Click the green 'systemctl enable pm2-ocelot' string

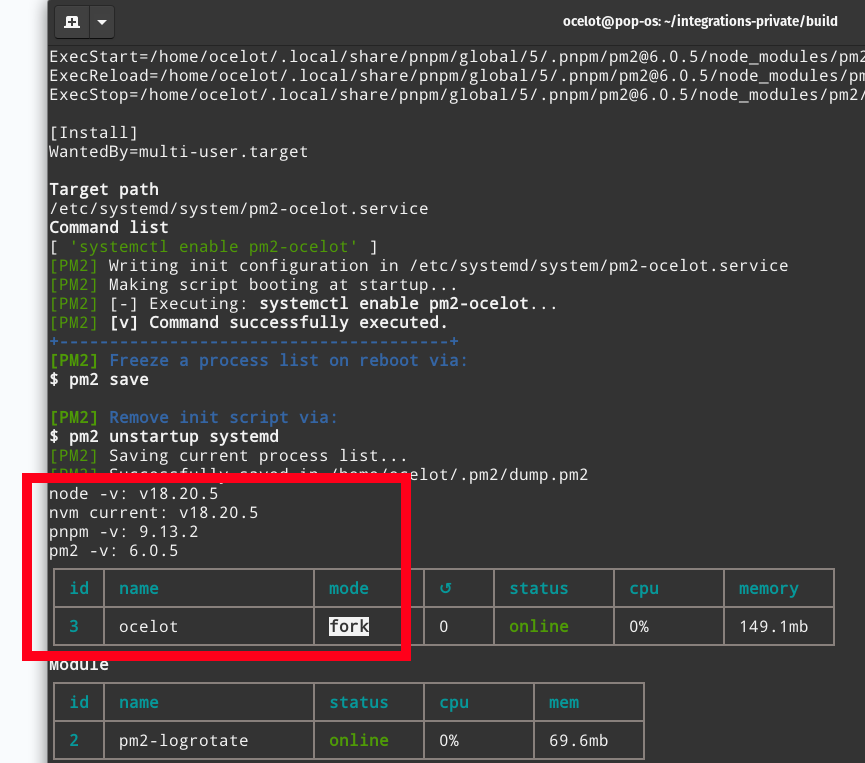(213, 247)
